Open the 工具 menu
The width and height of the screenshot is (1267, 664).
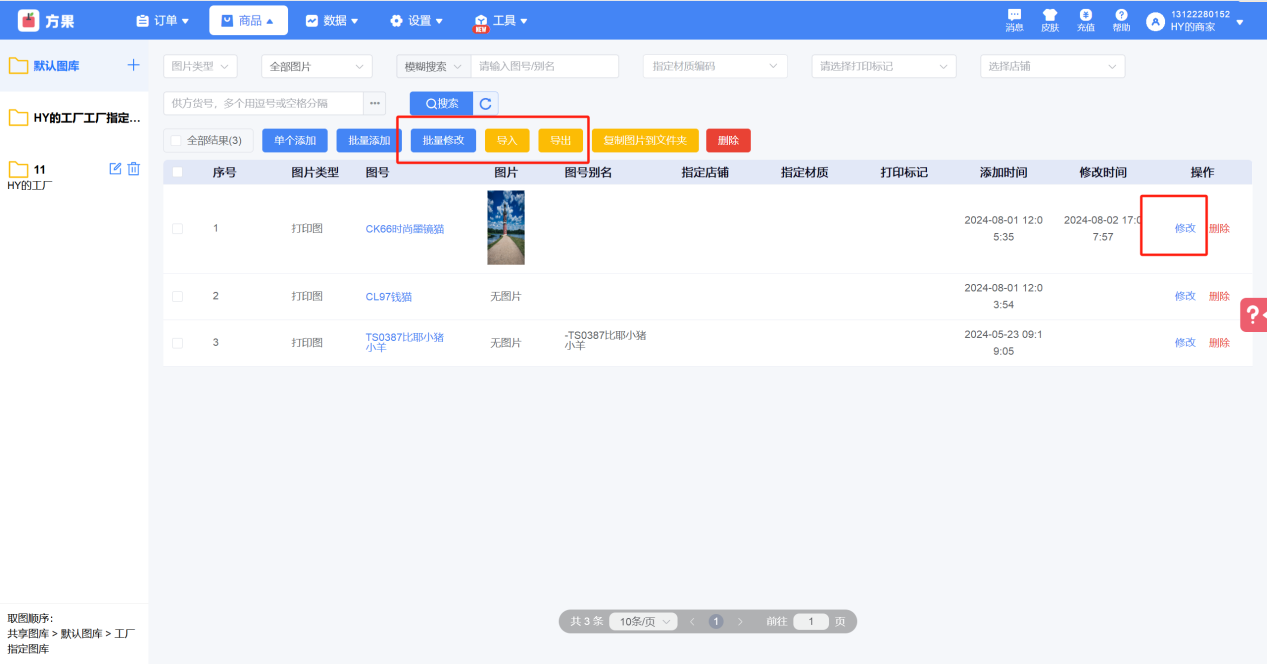(501, 20)
